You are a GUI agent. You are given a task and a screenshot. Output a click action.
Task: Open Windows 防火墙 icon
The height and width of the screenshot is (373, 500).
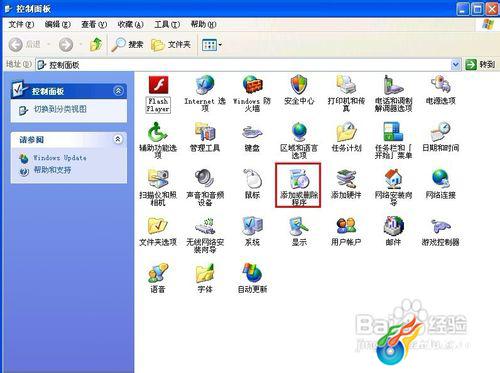click(x=252, y=93)
